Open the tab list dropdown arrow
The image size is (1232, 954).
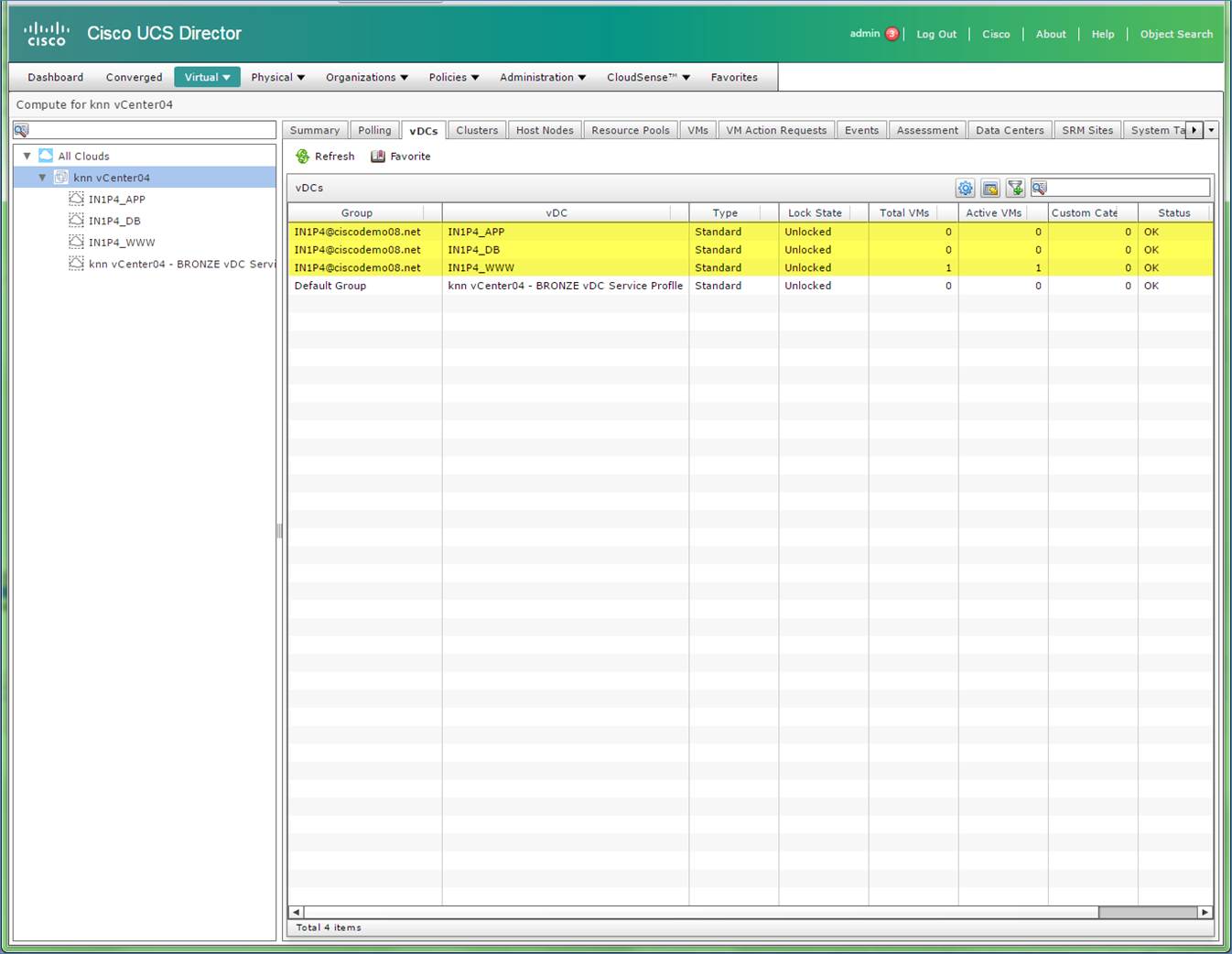[x=1211, y=130]
